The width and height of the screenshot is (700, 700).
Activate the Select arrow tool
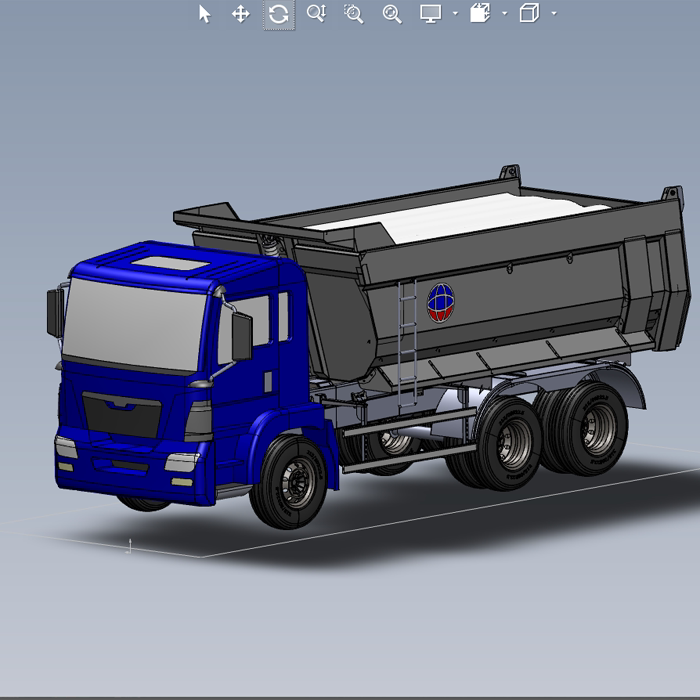[x=204, y=14]
